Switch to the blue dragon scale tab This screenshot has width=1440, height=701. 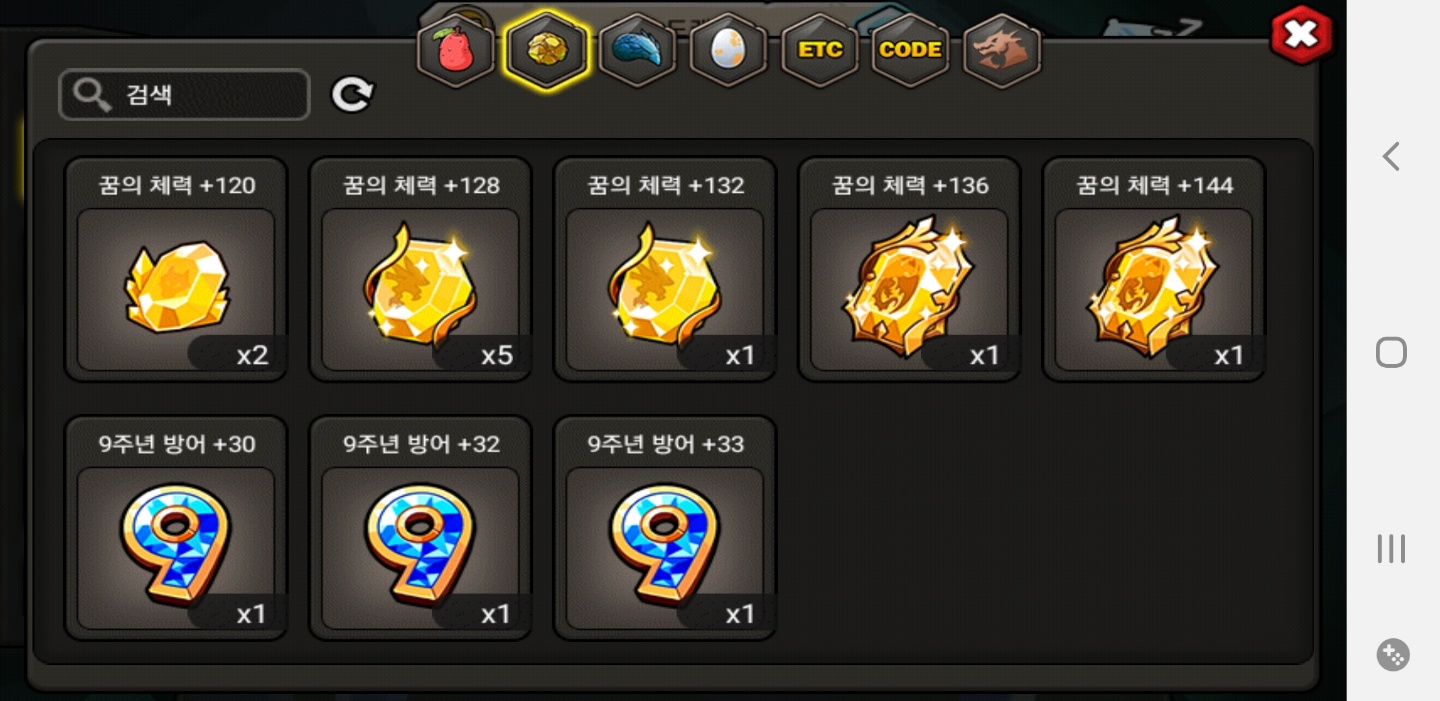pos(637,49)
